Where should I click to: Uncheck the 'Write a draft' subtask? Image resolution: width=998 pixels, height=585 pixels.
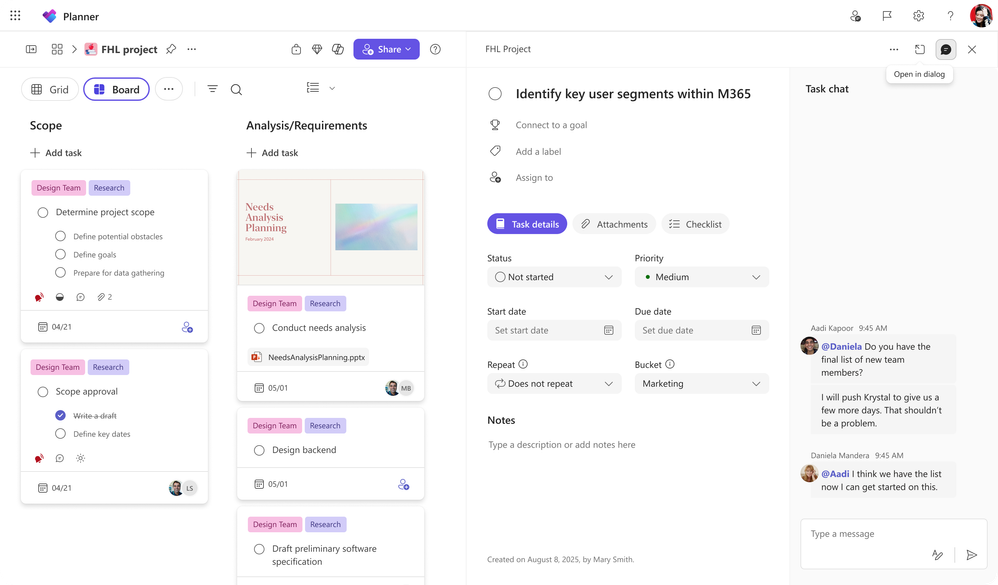[60, 416]
